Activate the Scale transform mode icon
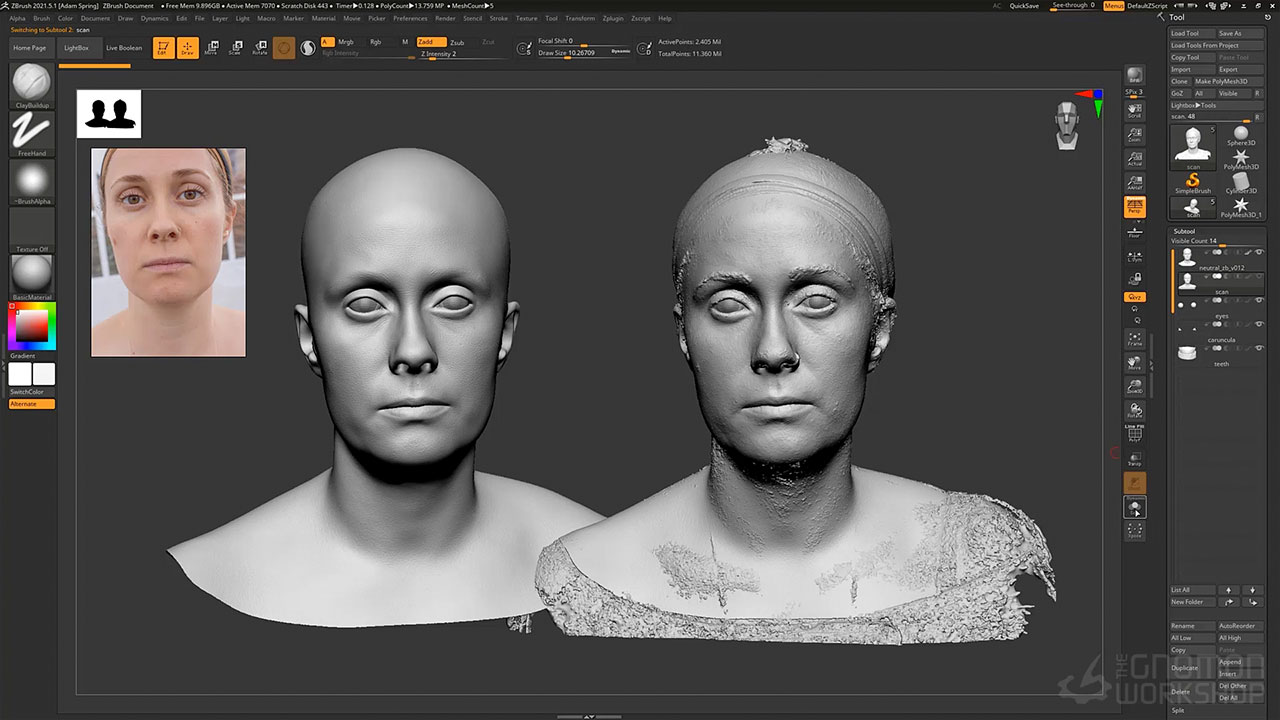1280x720 pixels. tap(234, 47)
